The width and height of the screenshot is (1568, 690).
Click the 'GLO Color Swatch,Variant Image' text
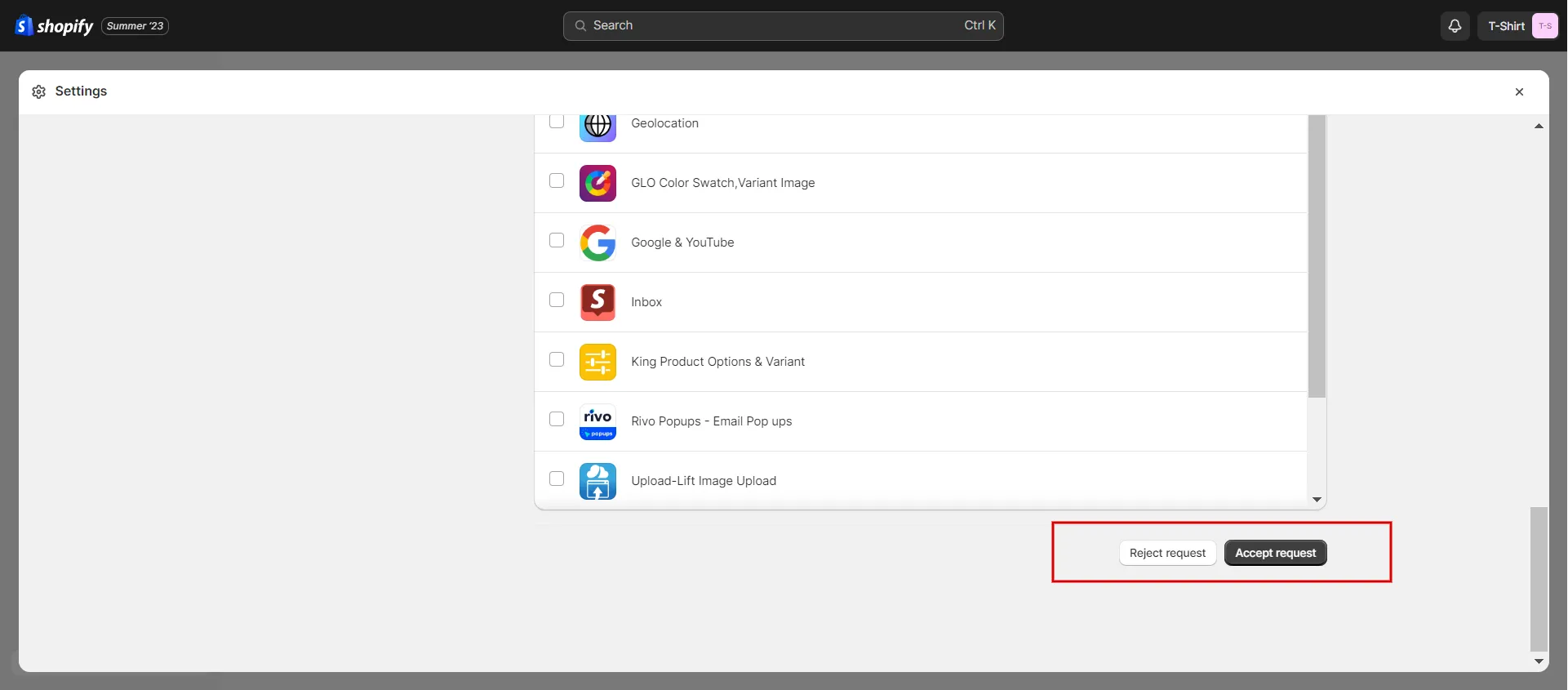click(722, 183)
